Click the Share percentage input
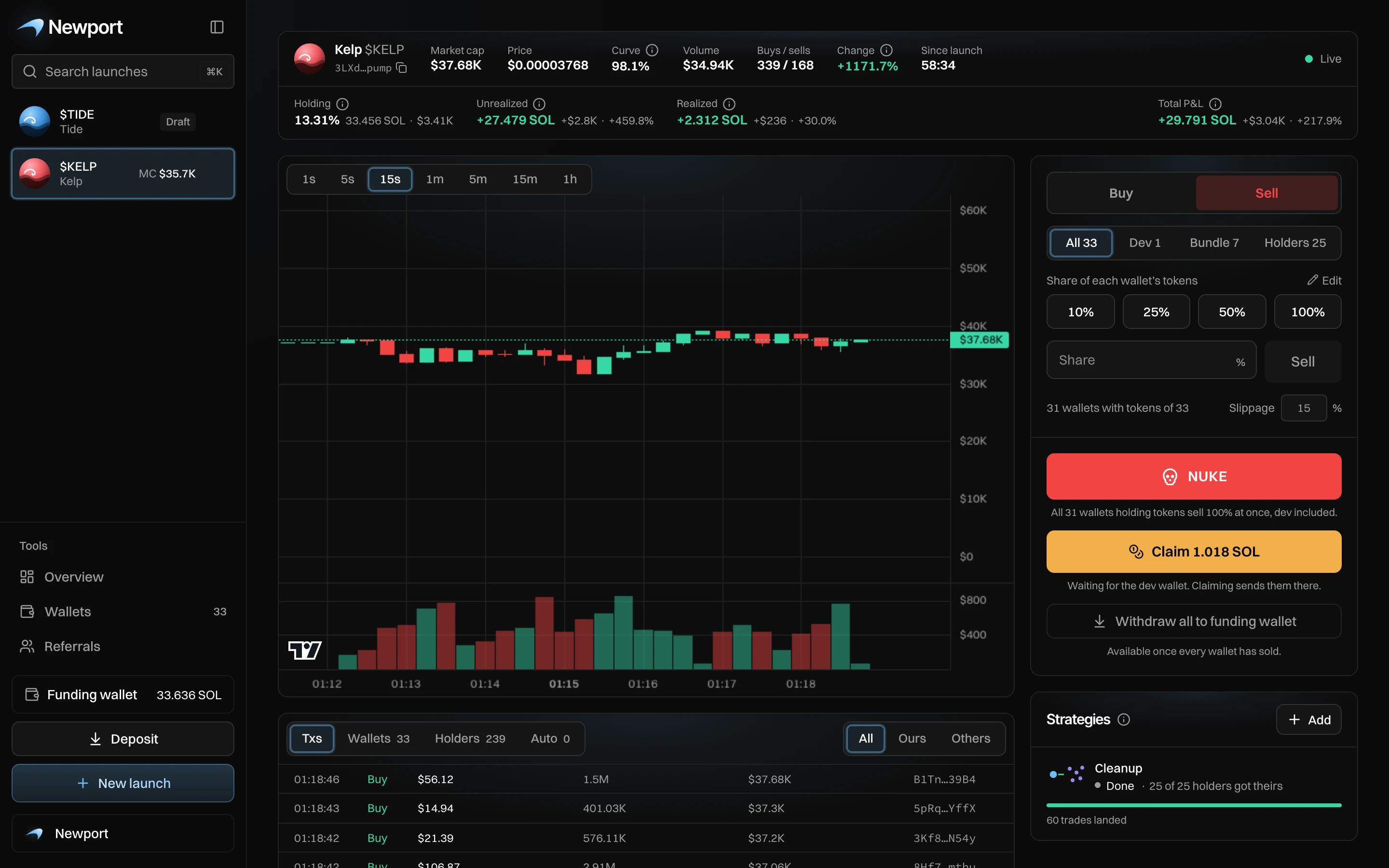Image resolution: width=1389 pixels, height=868 pixels. coord(1151,361)
